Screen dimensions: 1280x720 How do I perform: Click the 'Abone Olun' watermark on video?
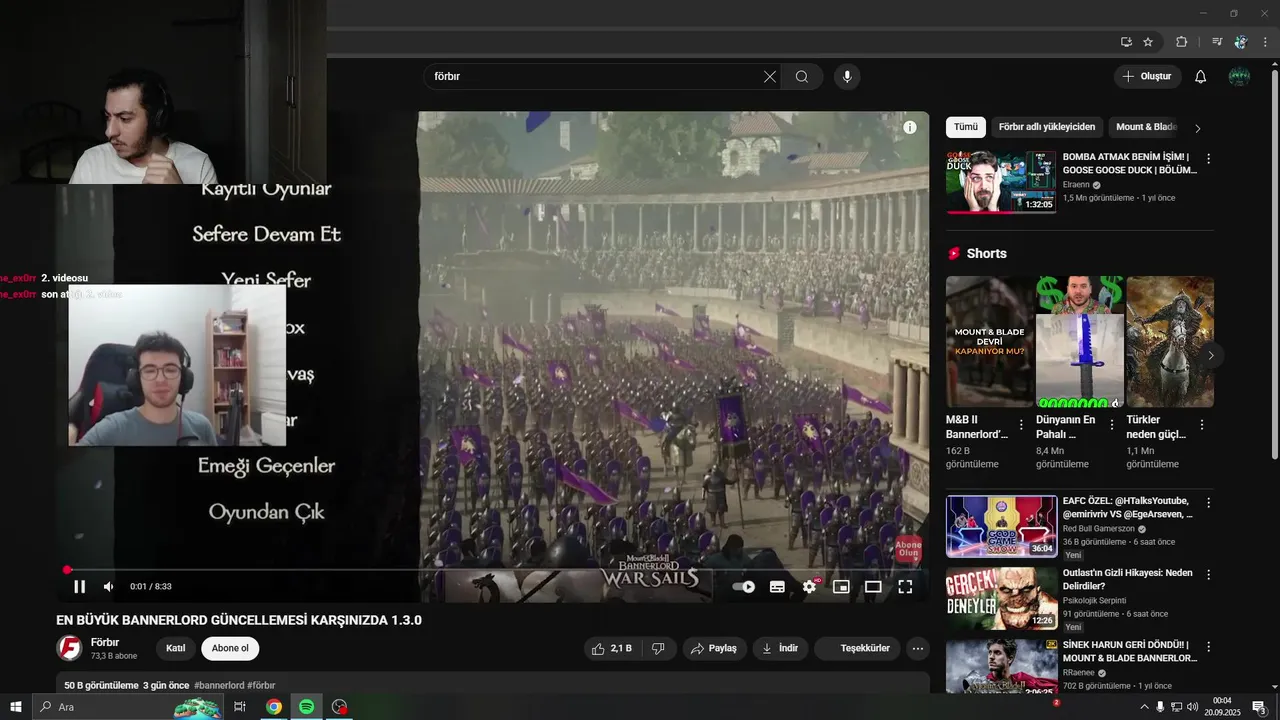coord(908,547)
